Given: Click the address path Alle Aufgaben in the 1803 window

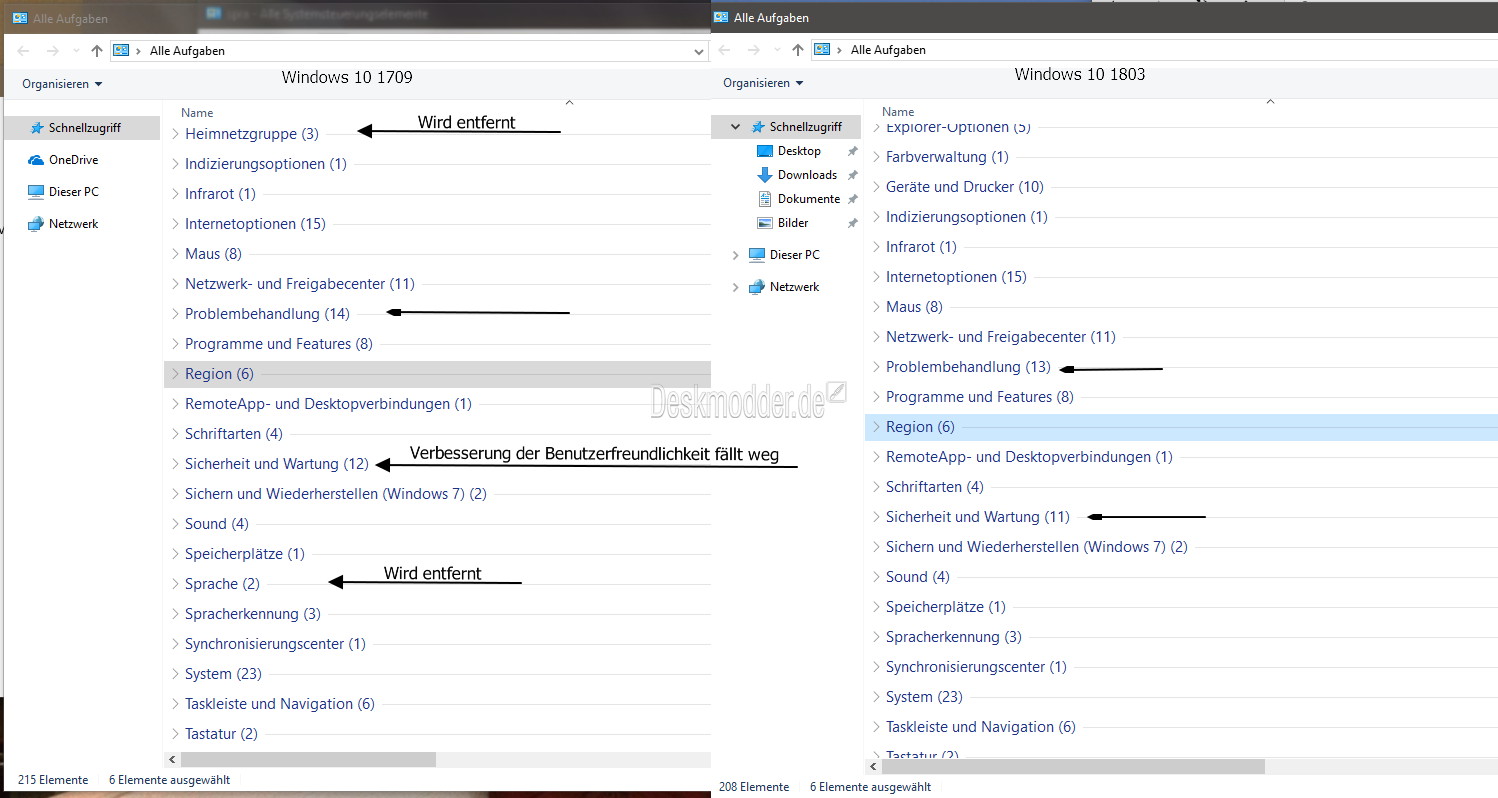Looking at the screenshot, I should click(888, 49).
